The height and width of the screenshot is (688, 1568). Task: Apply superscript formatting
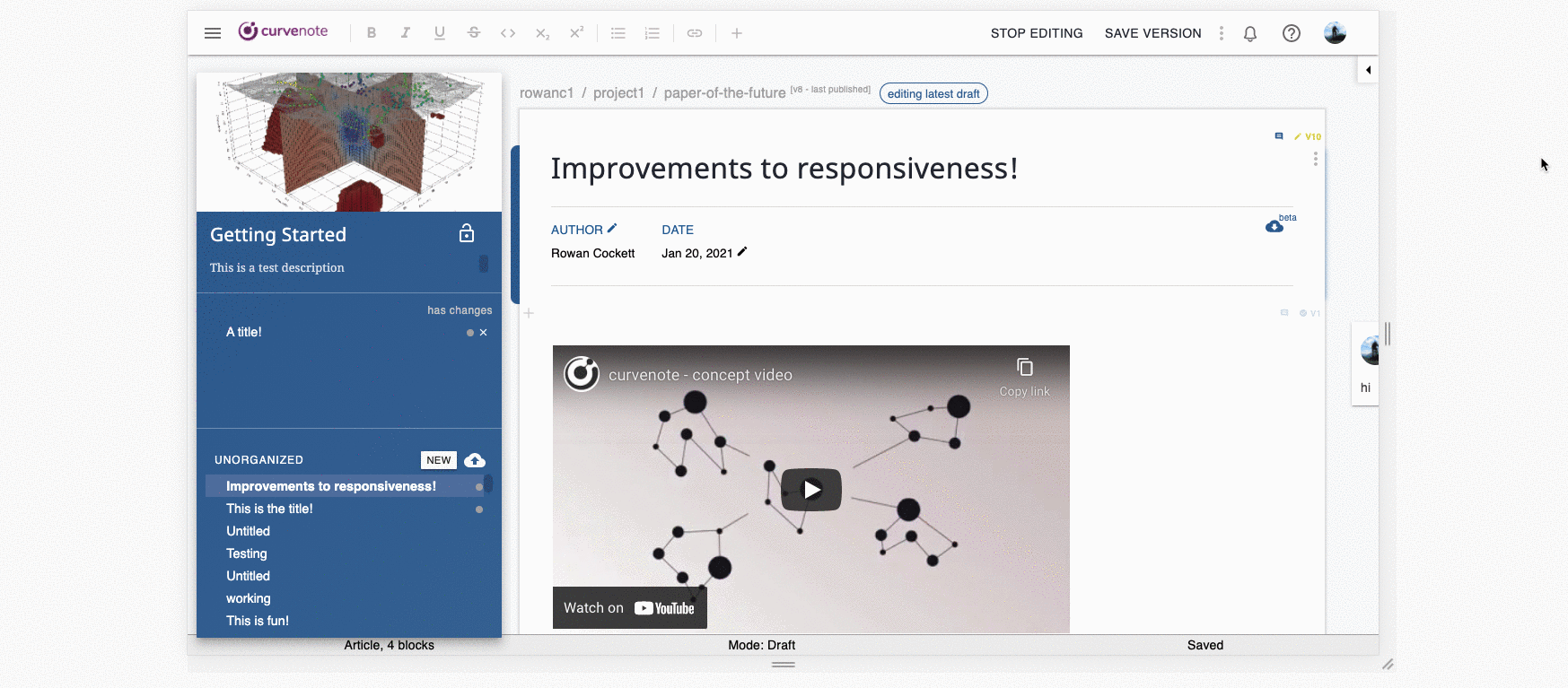(576, 33)
